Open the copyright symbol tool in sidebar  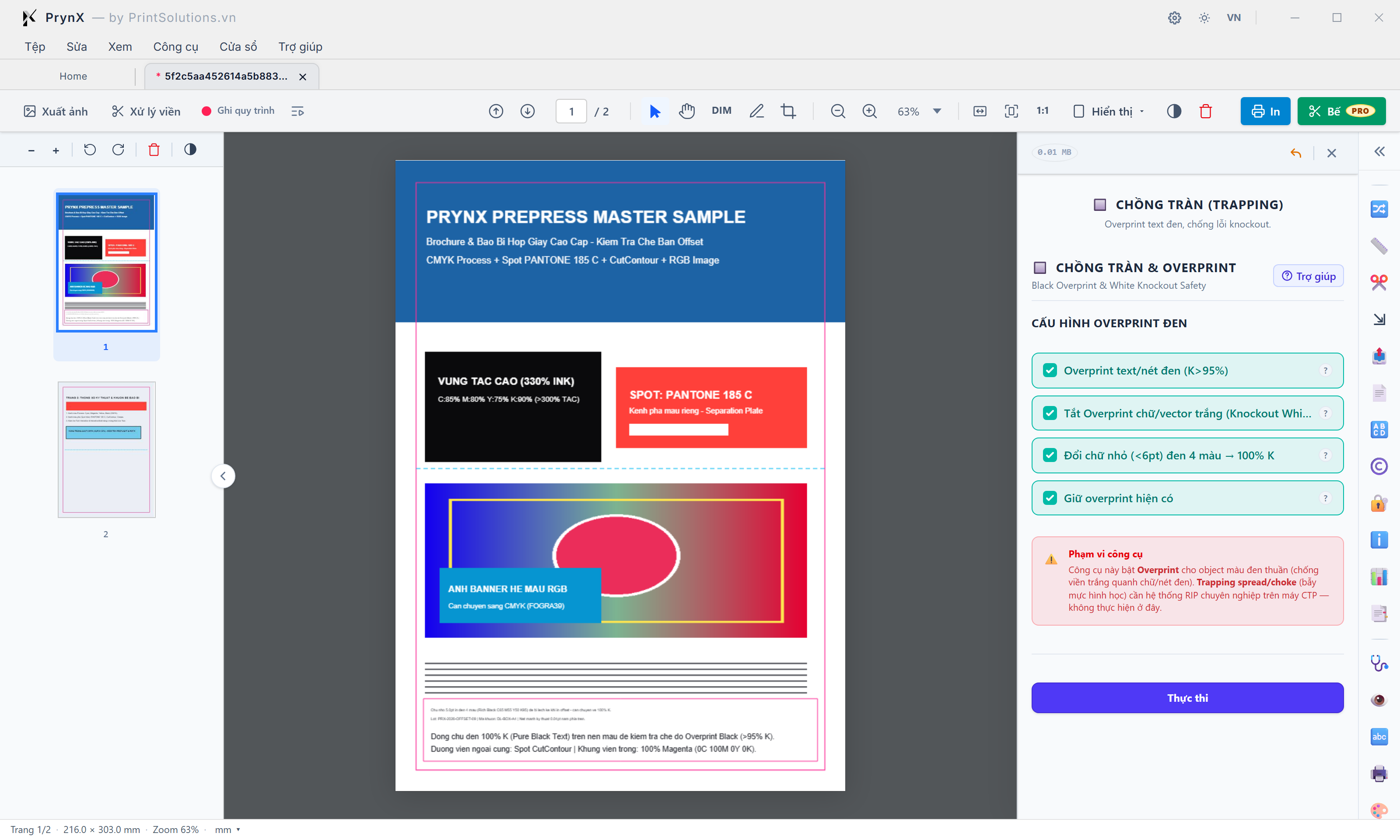pyautogui.click(x=1379, y=466)
